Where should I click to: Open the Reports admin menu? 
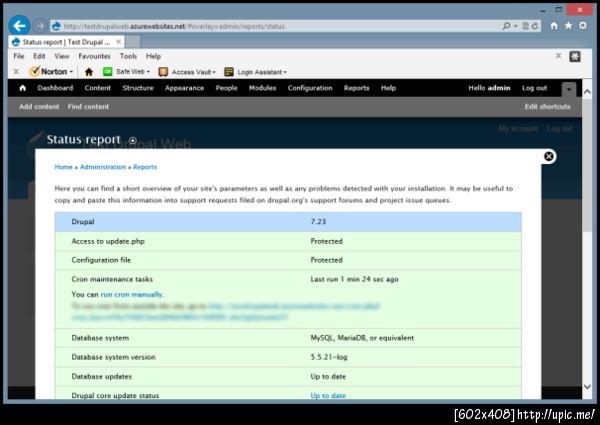pyautogui.click(x=357, y=88)
